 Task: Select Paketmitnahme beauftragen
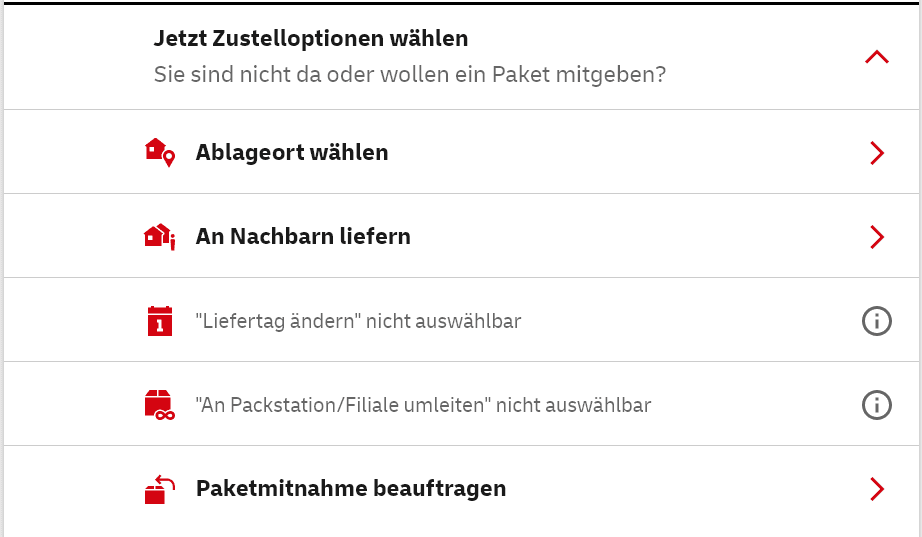(x=351, y=489)
